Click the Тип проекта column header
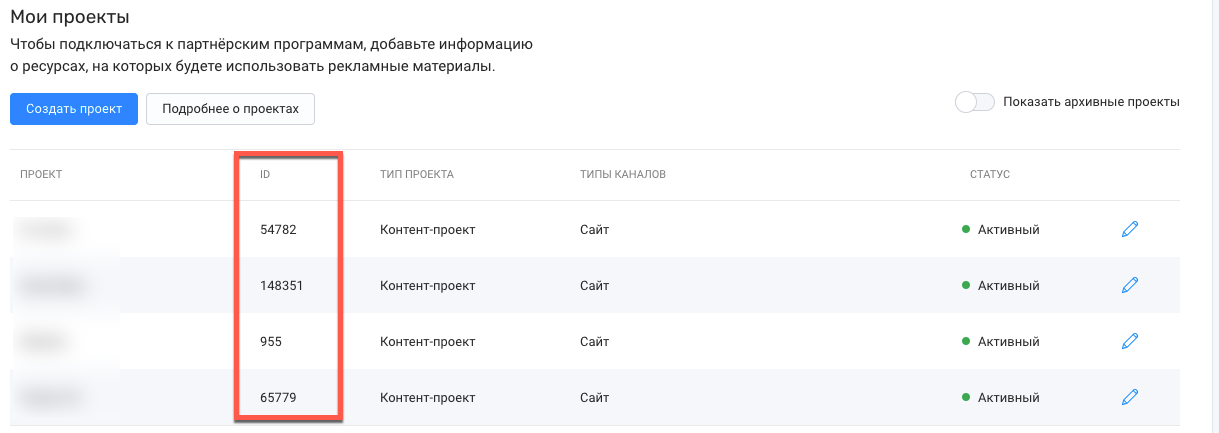The image size is (1219, 433). (417, 174)
